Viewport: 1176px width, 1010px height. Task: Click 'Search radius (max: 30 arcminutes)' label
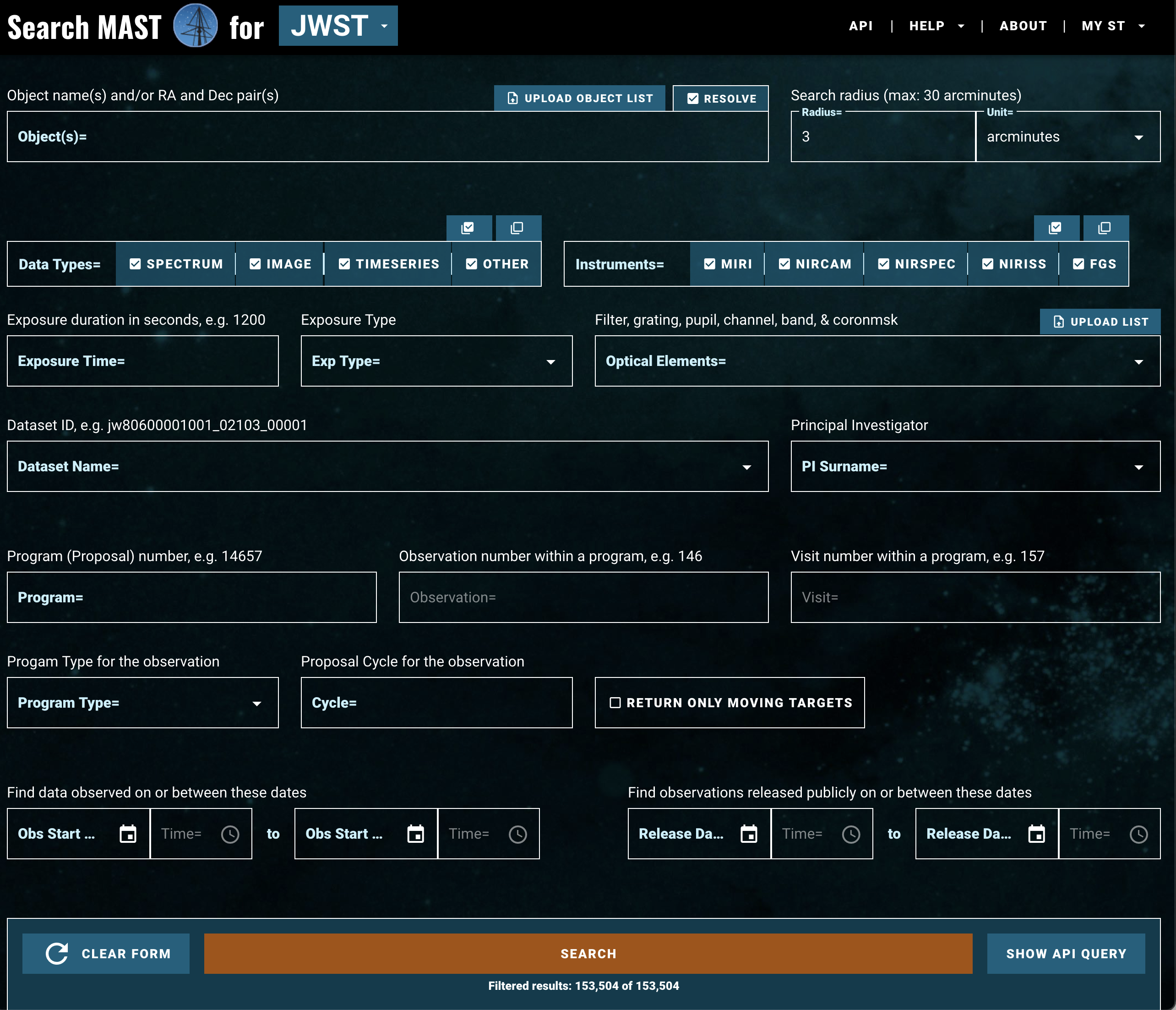906,95
